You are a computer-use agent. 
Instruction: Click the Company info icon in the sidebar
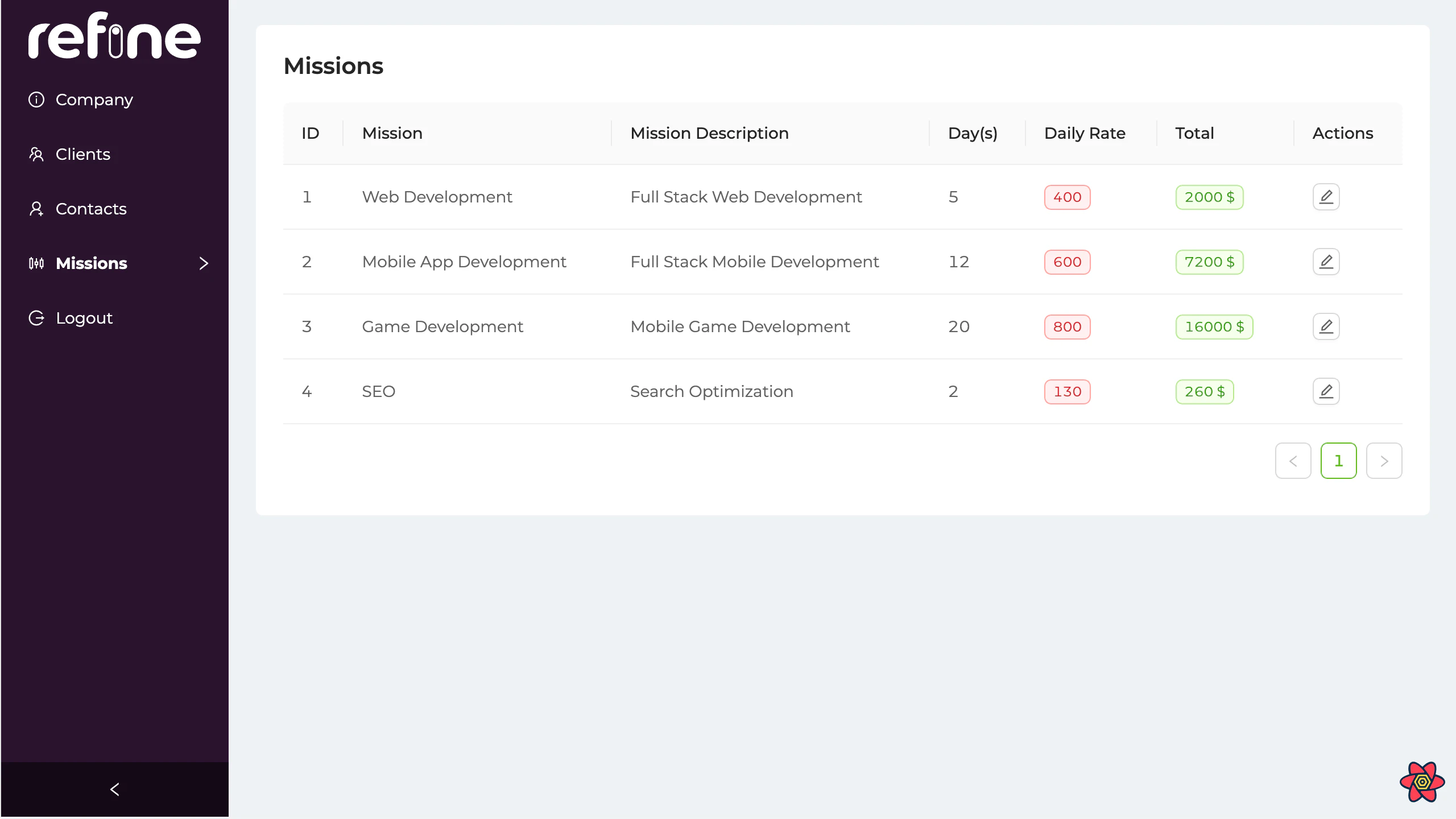36,99
